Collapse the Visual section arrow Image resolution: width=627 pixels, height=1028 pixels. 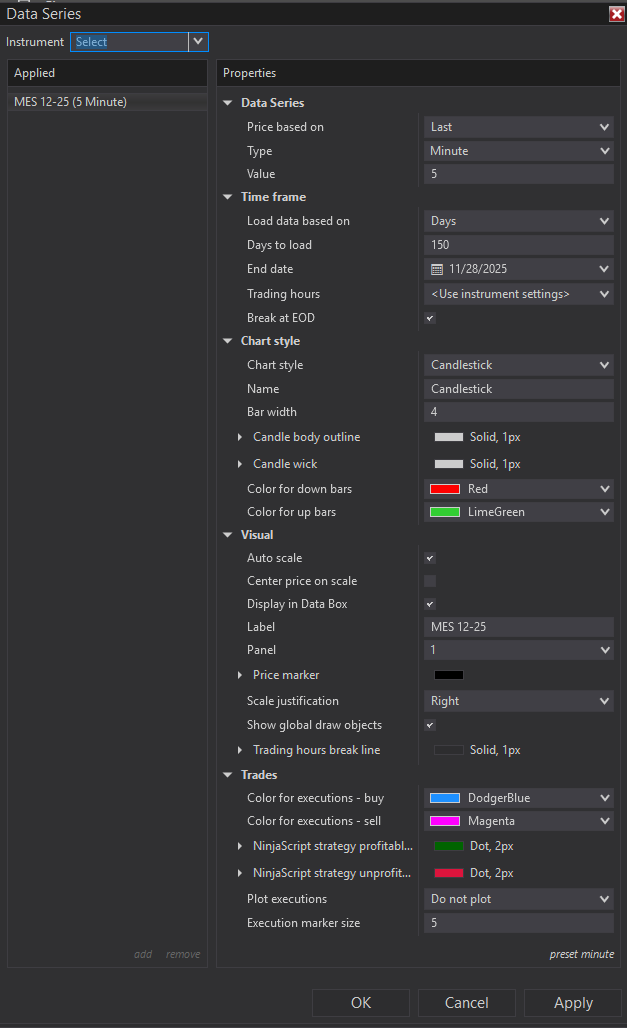228,535
